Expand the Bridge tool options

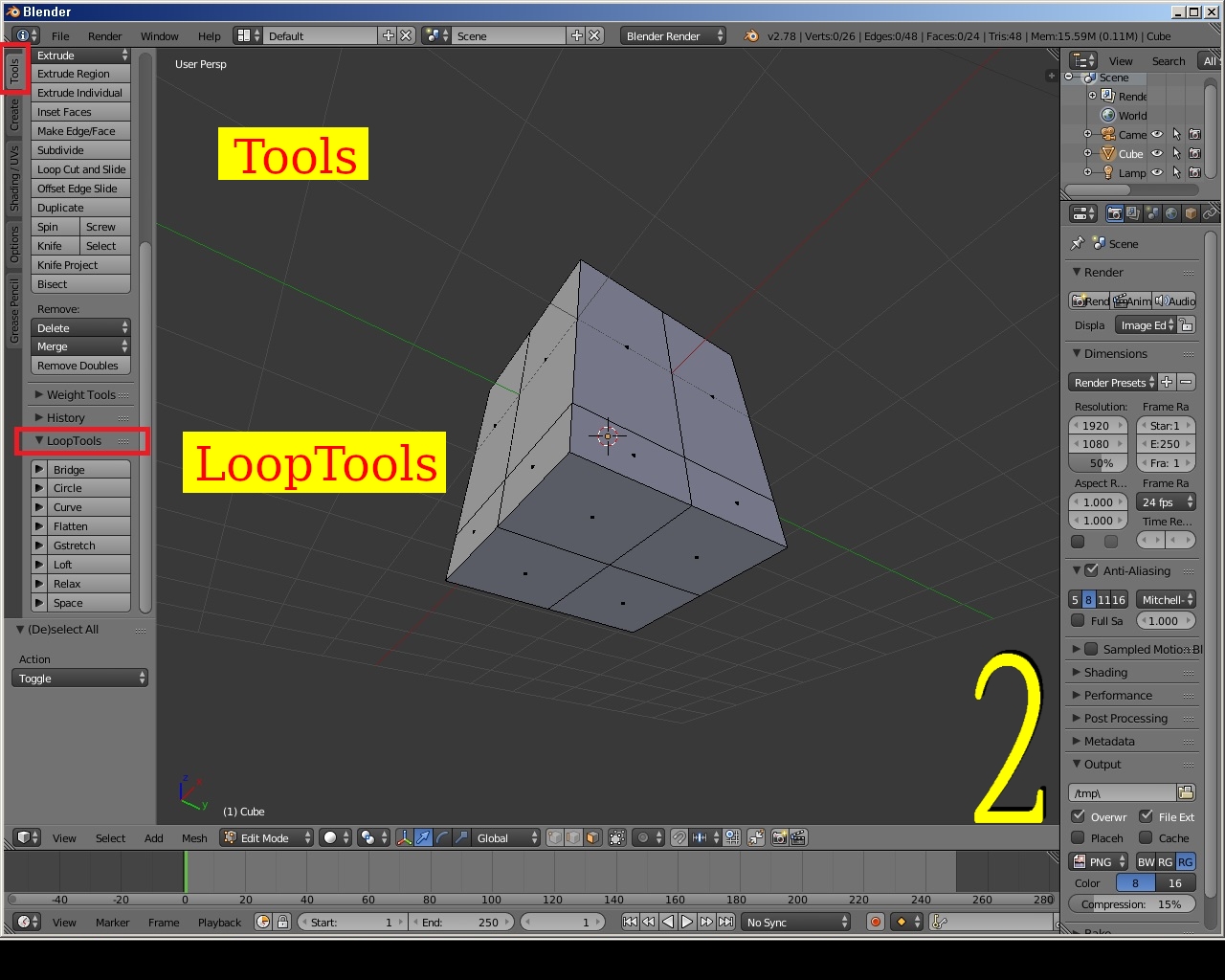pyautogui.click(x=39, y=469)
